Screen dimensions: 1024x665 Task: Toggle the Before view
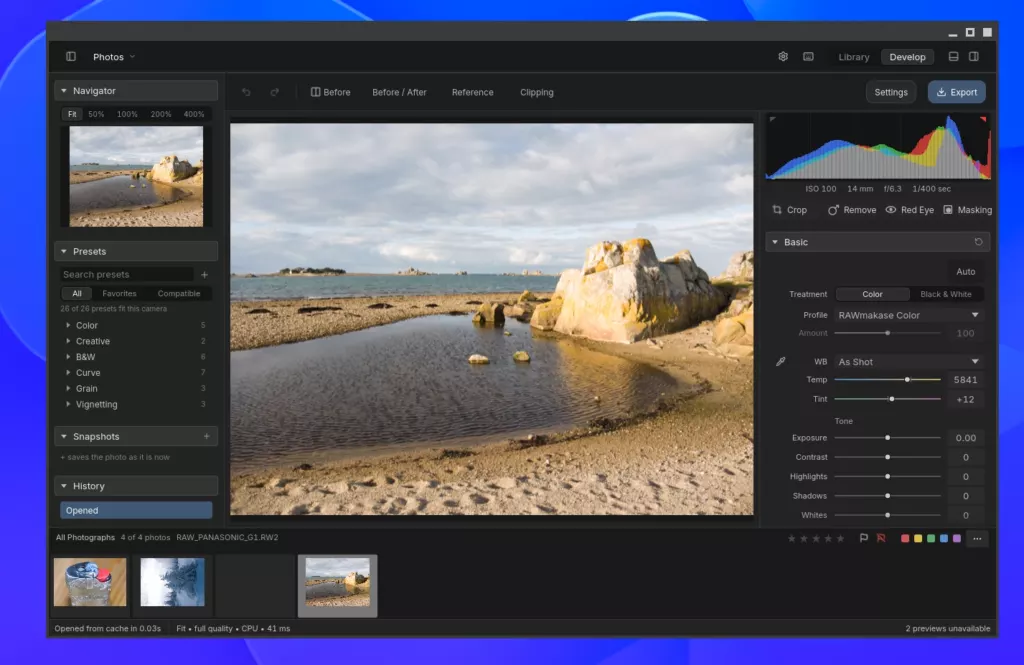tap(330, 92)
